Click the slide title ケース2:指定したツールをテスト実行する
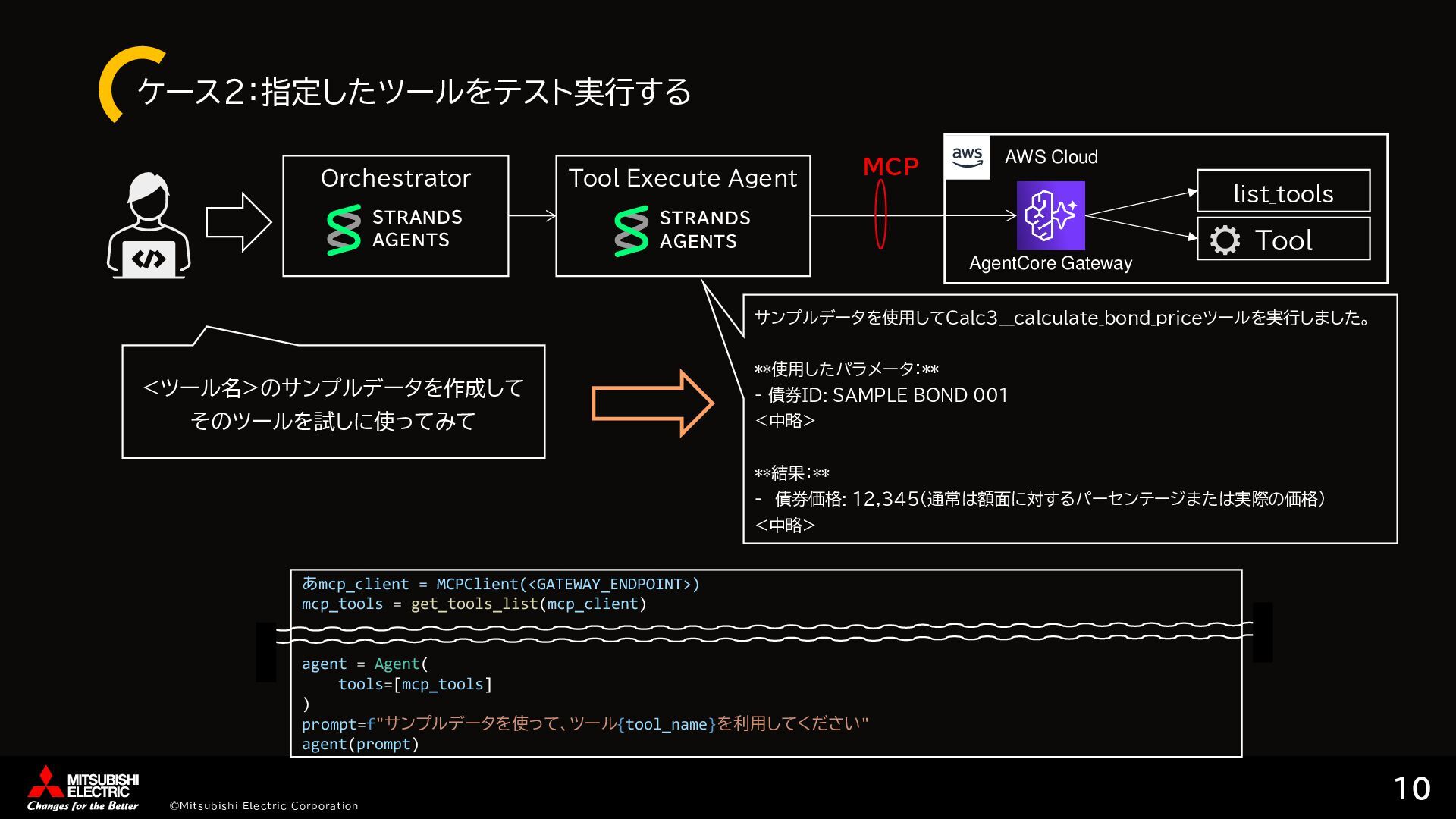Image resolution: width=1456 pixels, height=819 pixels. (x=414, y=92)
